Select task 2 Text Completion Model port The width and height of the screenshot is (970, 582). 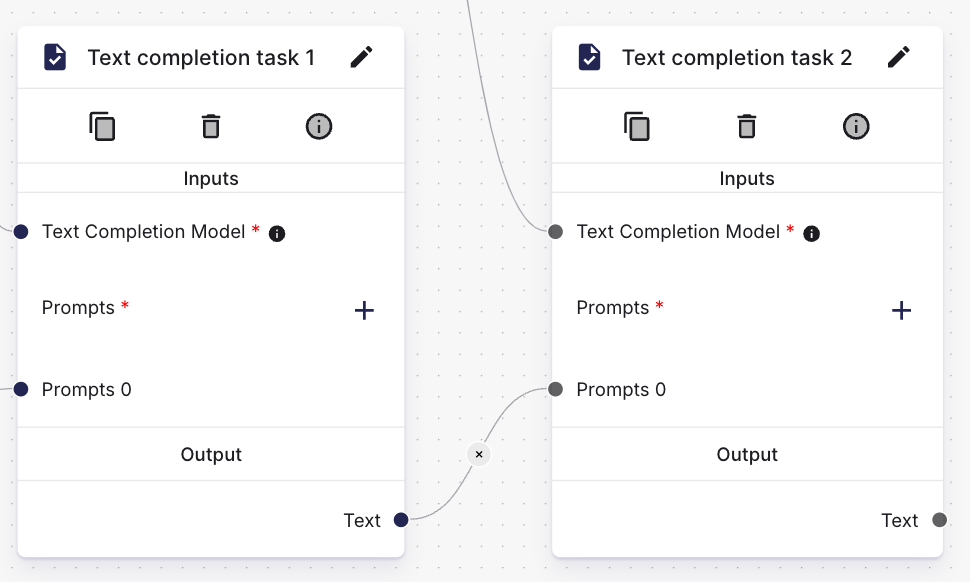[556, 231]
